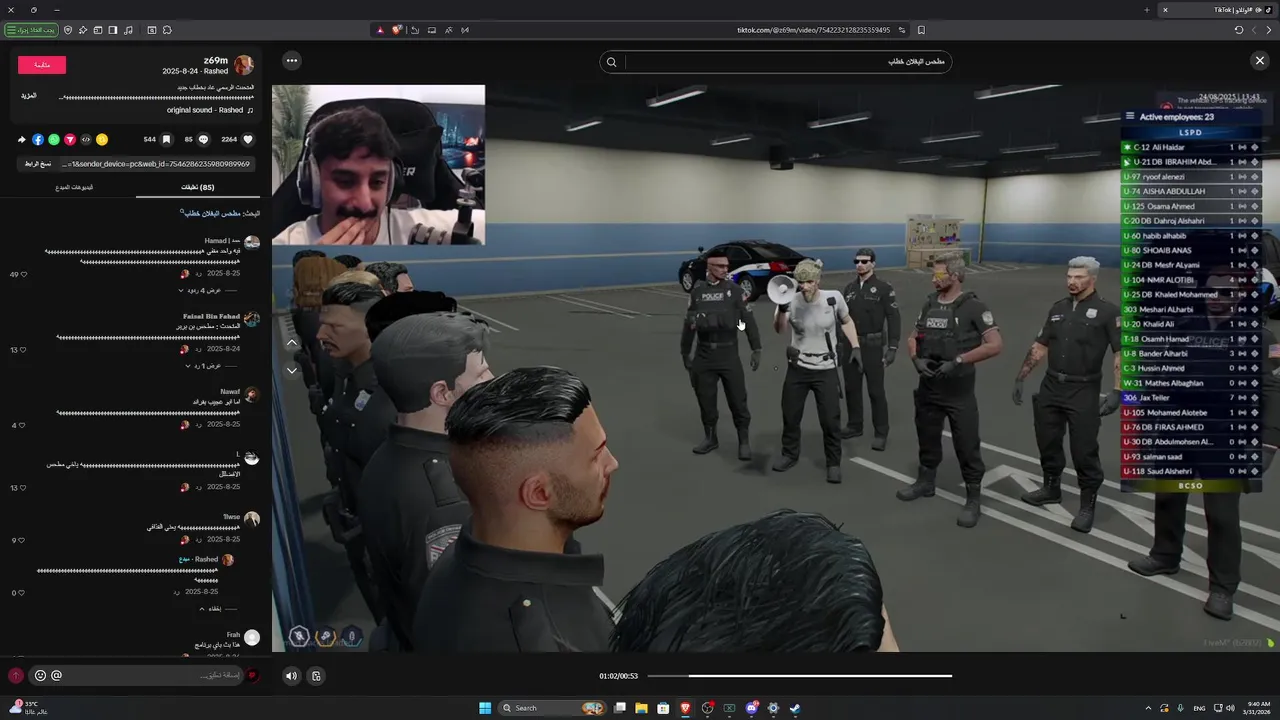
Task: Click the embed code share icon
Action: pyautogui.click(x=86, y=140)
